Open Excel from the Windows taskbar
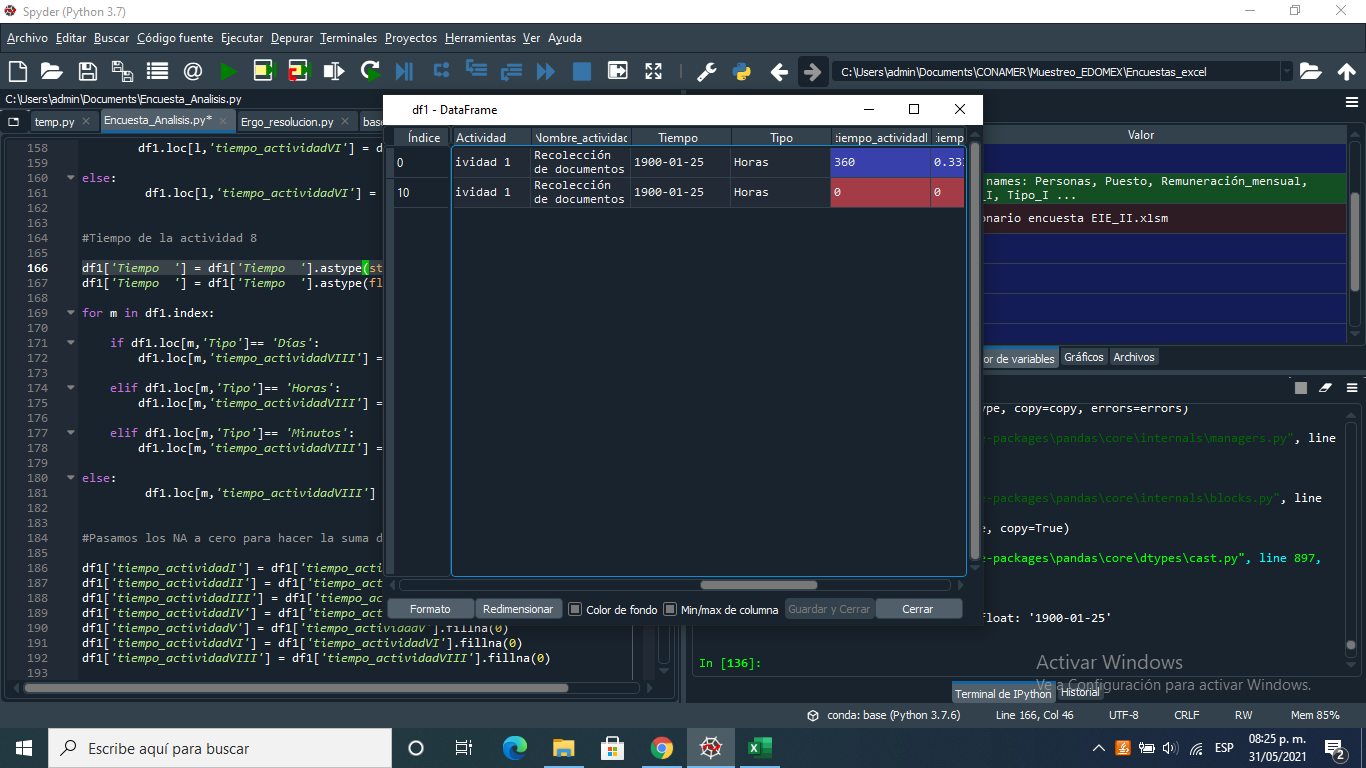The height and width of the screenshot is (768, 1366). point(760,748)
